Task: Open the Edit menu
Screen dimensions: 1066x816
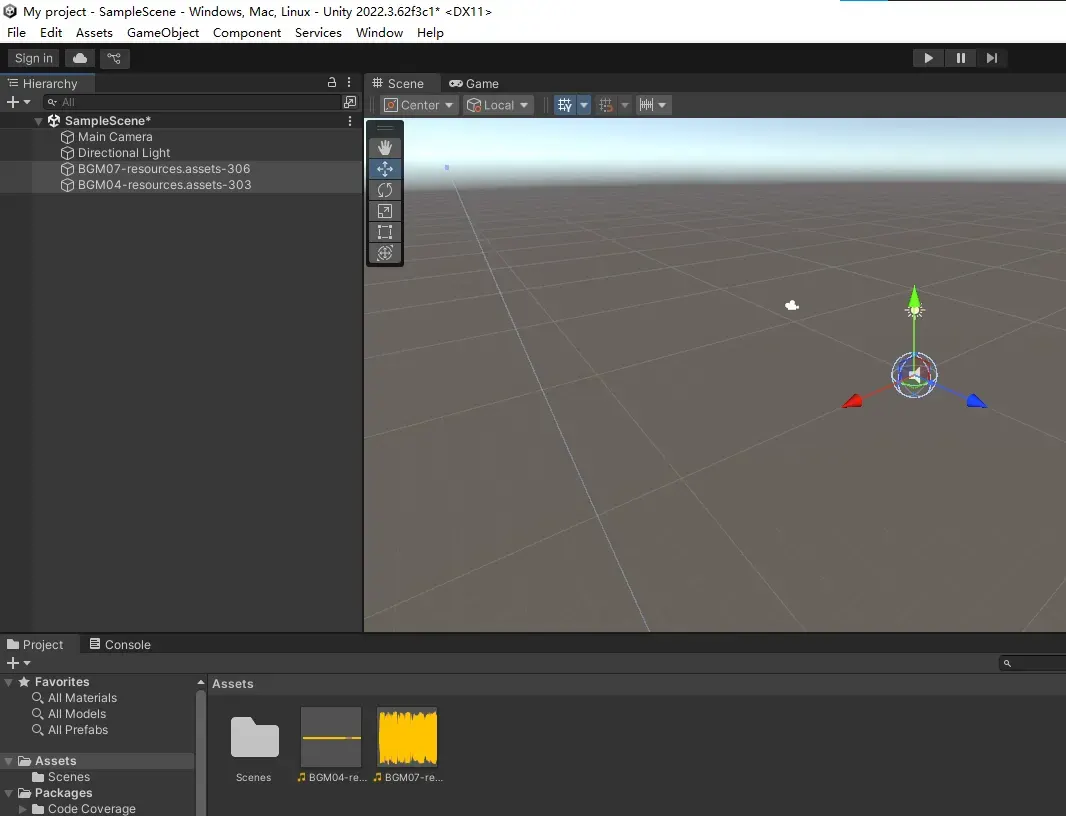Action: coord(51,33)
